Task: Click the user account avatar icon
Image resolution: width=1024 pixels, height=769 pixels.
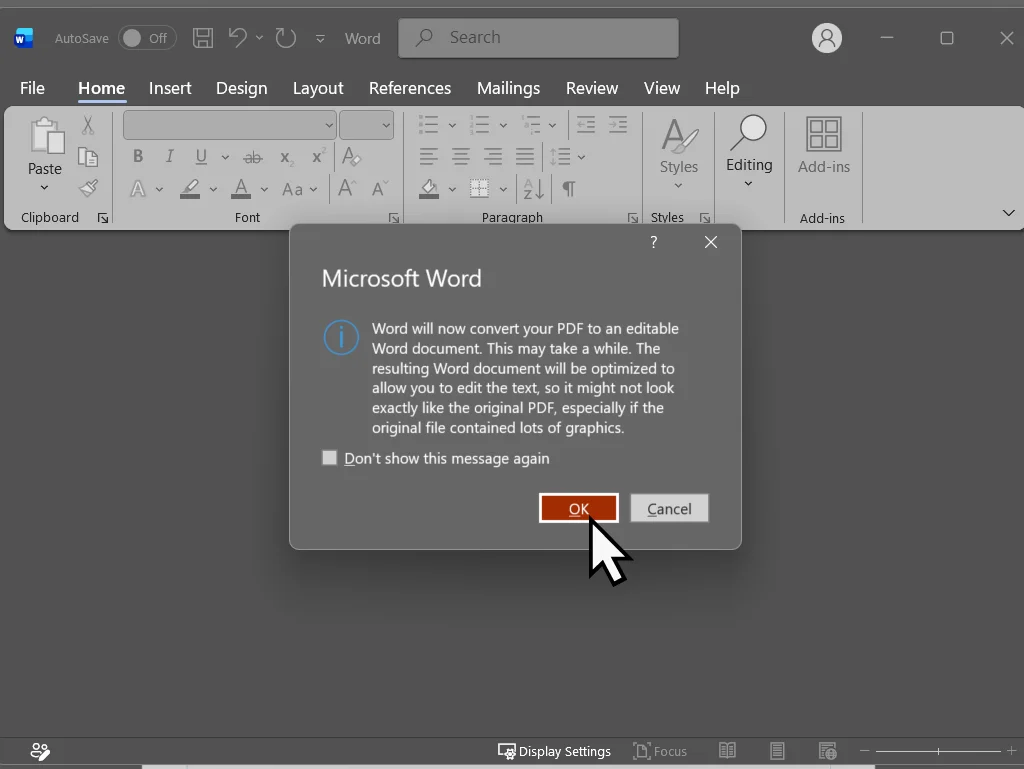Action: point(826,38)
